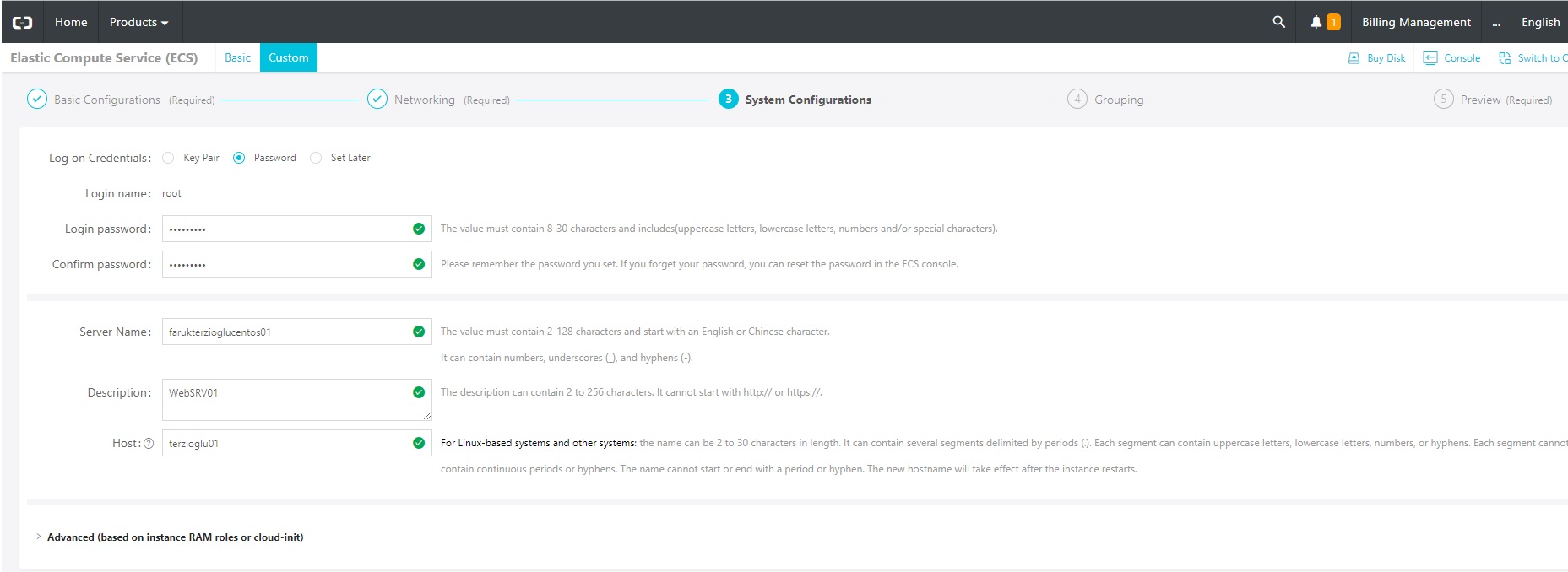Screen dimensions: 1568x572
Task: Open the English language selector
Action: pyautogui.click(x=1540, y=22)
